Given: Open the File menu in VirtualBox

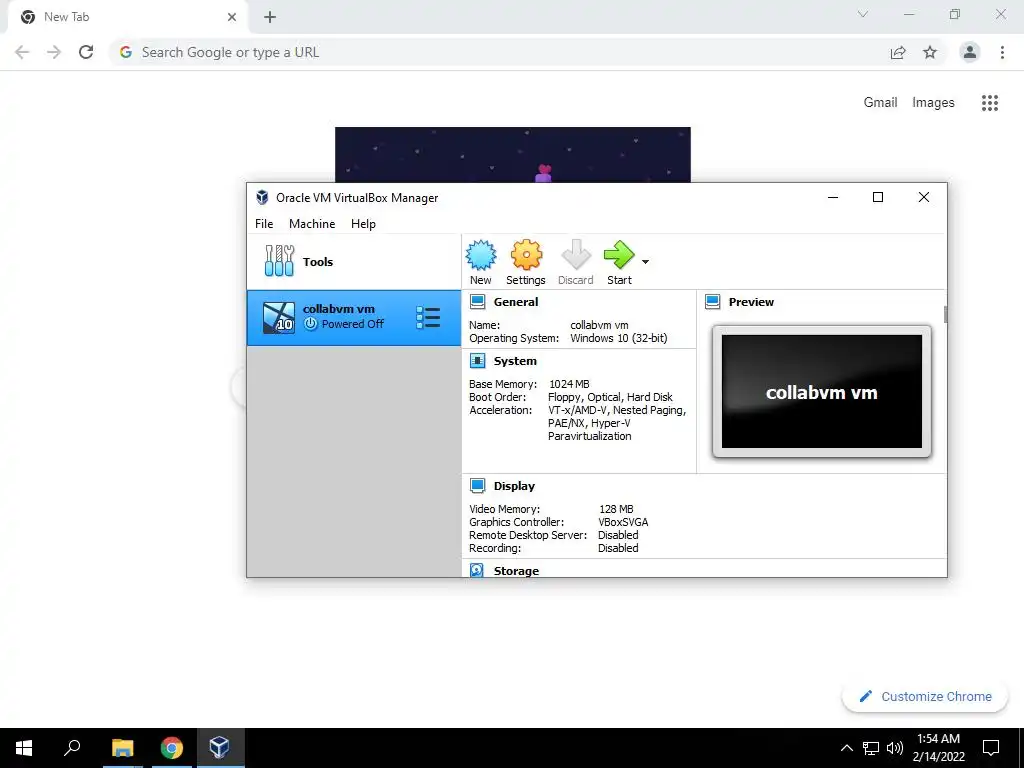Looking at the screenshot, I should click(x=264, y=224).
